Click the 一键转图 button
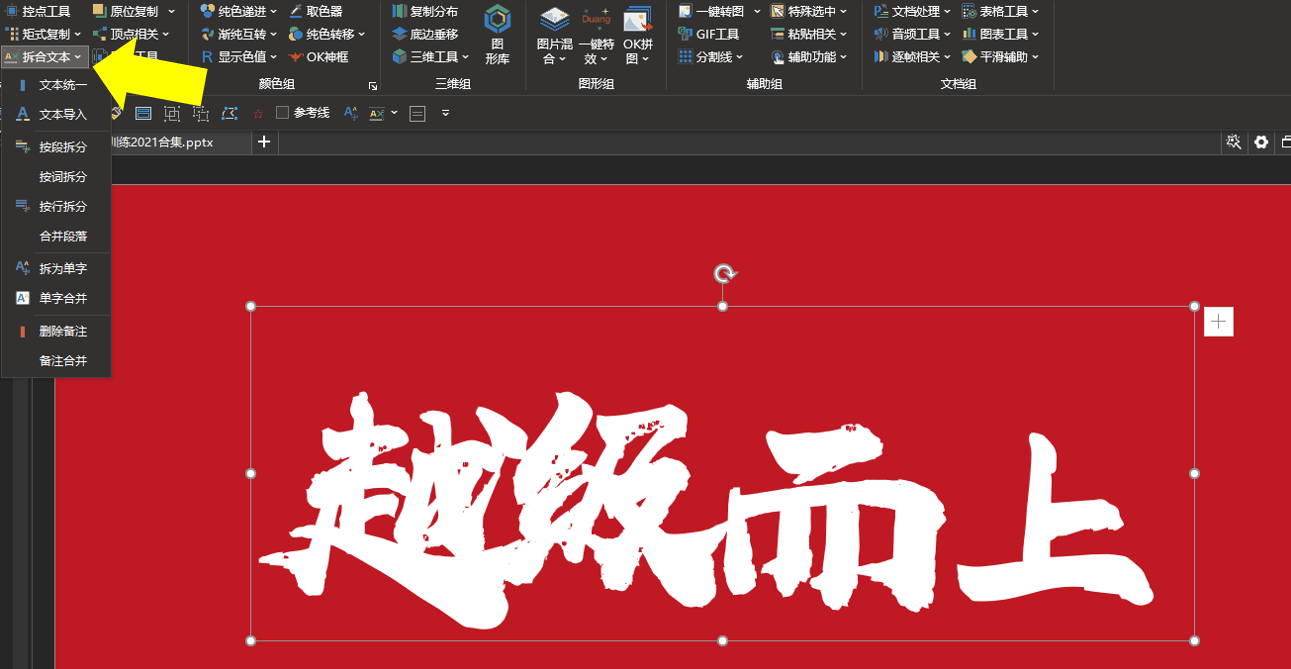Viewport: 1291px width, 669px height. click(x=710, y=11)
